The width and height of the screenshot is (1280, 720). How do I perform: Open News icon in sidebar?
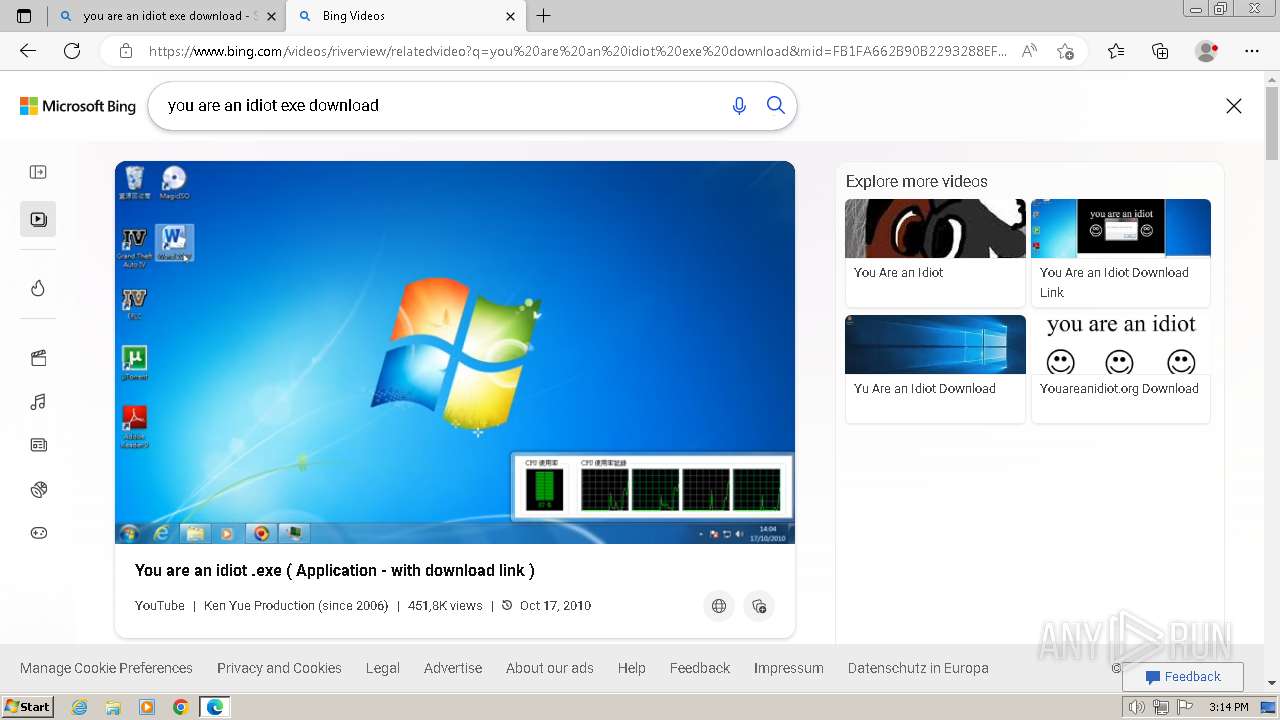pyautogui.click(x=38, y=445)
